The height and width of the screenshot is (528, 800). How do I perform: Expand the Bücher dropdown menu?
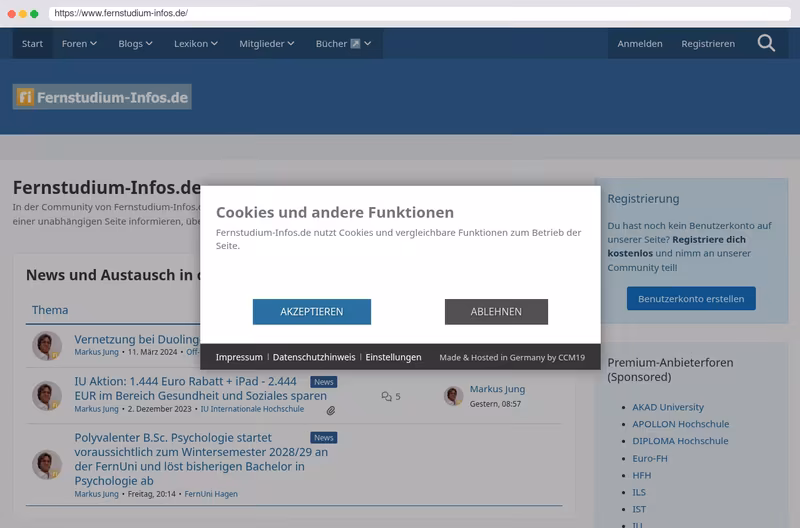pos(343,44)
